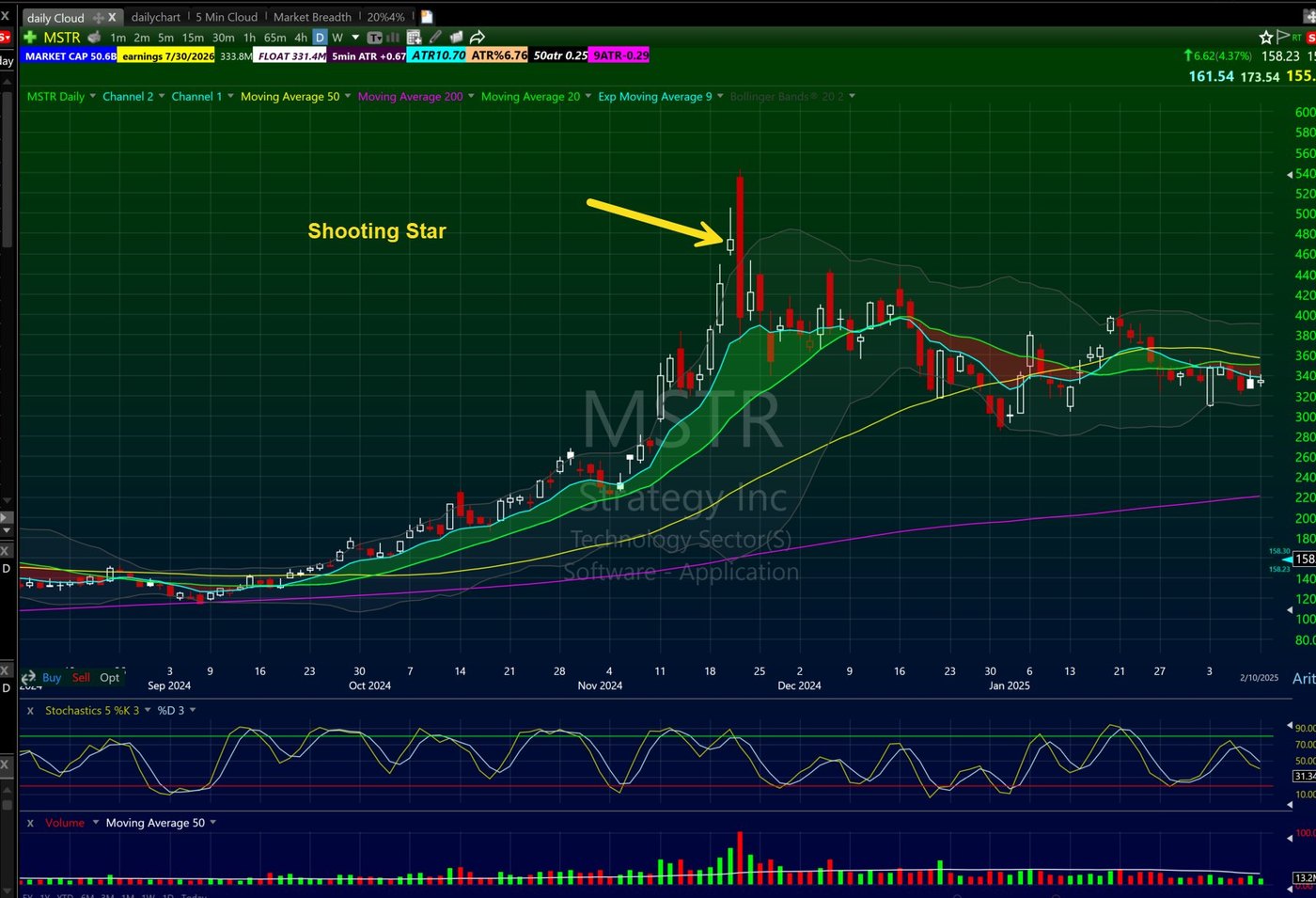1316x898 pixels.
Task: Expand the Moving Average 50 chart dropdown
Action: click(348, 96)
